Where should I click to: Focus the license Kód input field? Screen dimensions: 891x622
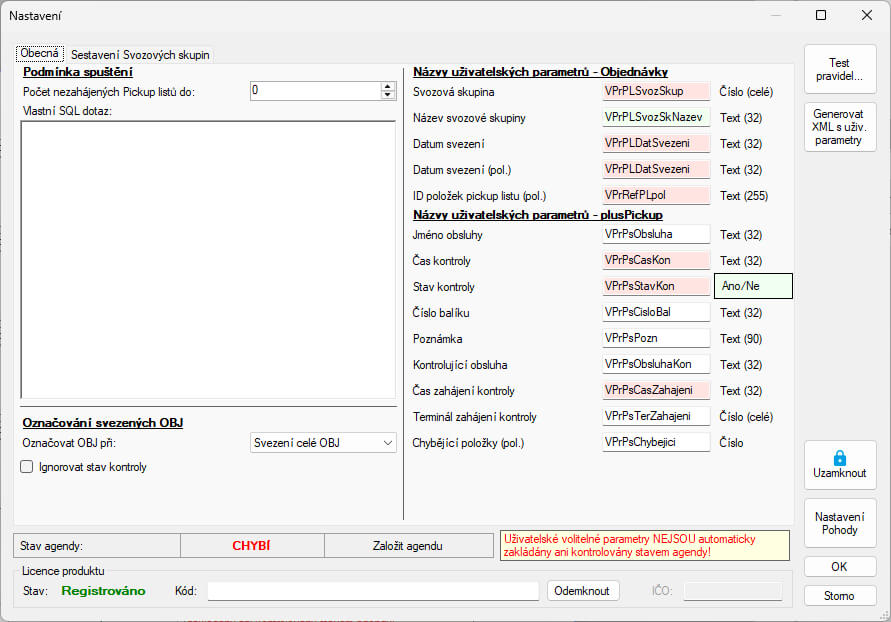point(373,591)
